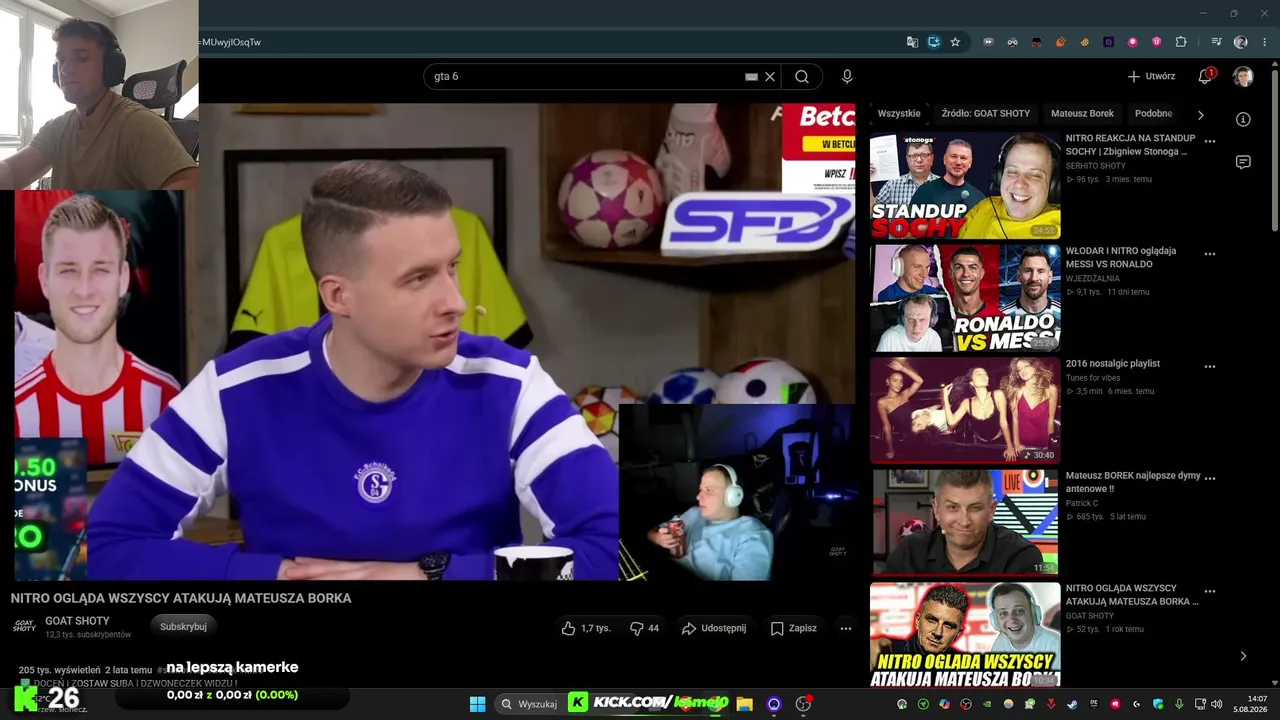The width and height of the screenshot is (1280, 720).
Task: Open the 2016 nostalgic playlist thumbnail
Action: click(965, 410)
